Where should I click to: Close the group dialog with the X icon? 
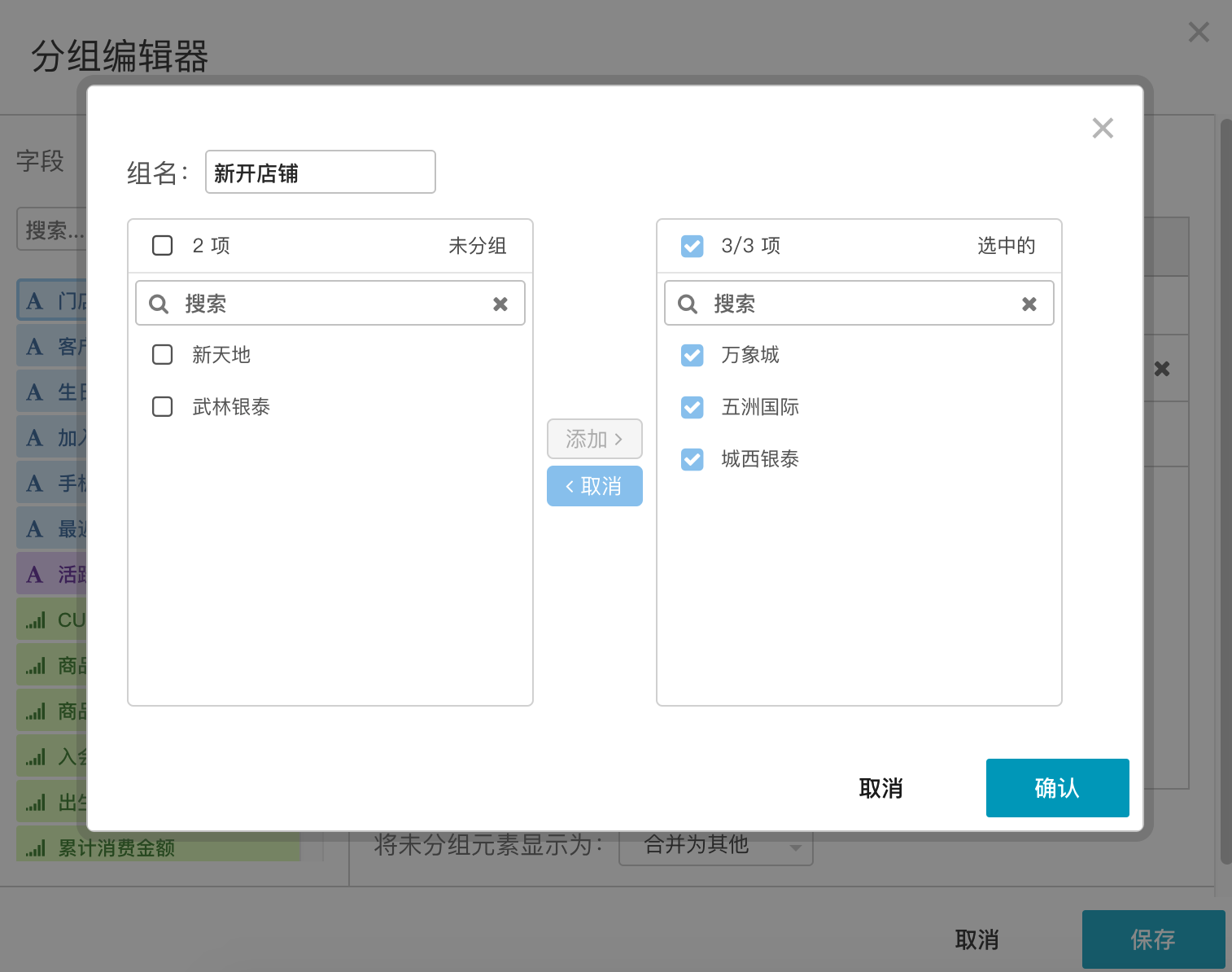1103,128
